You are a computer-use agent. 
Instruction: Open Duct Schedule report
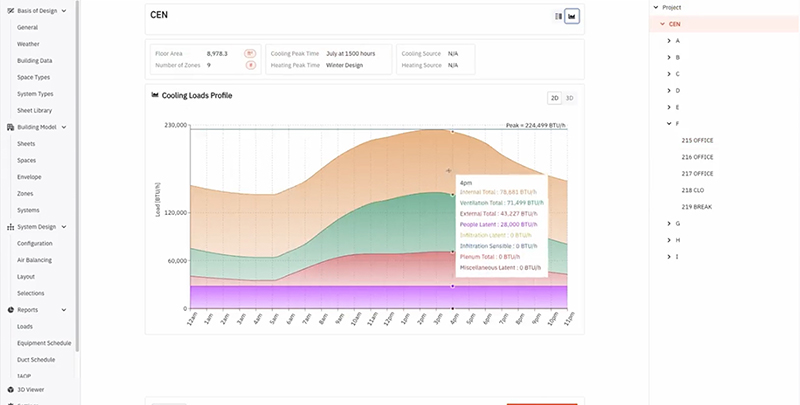coord(36,360)
